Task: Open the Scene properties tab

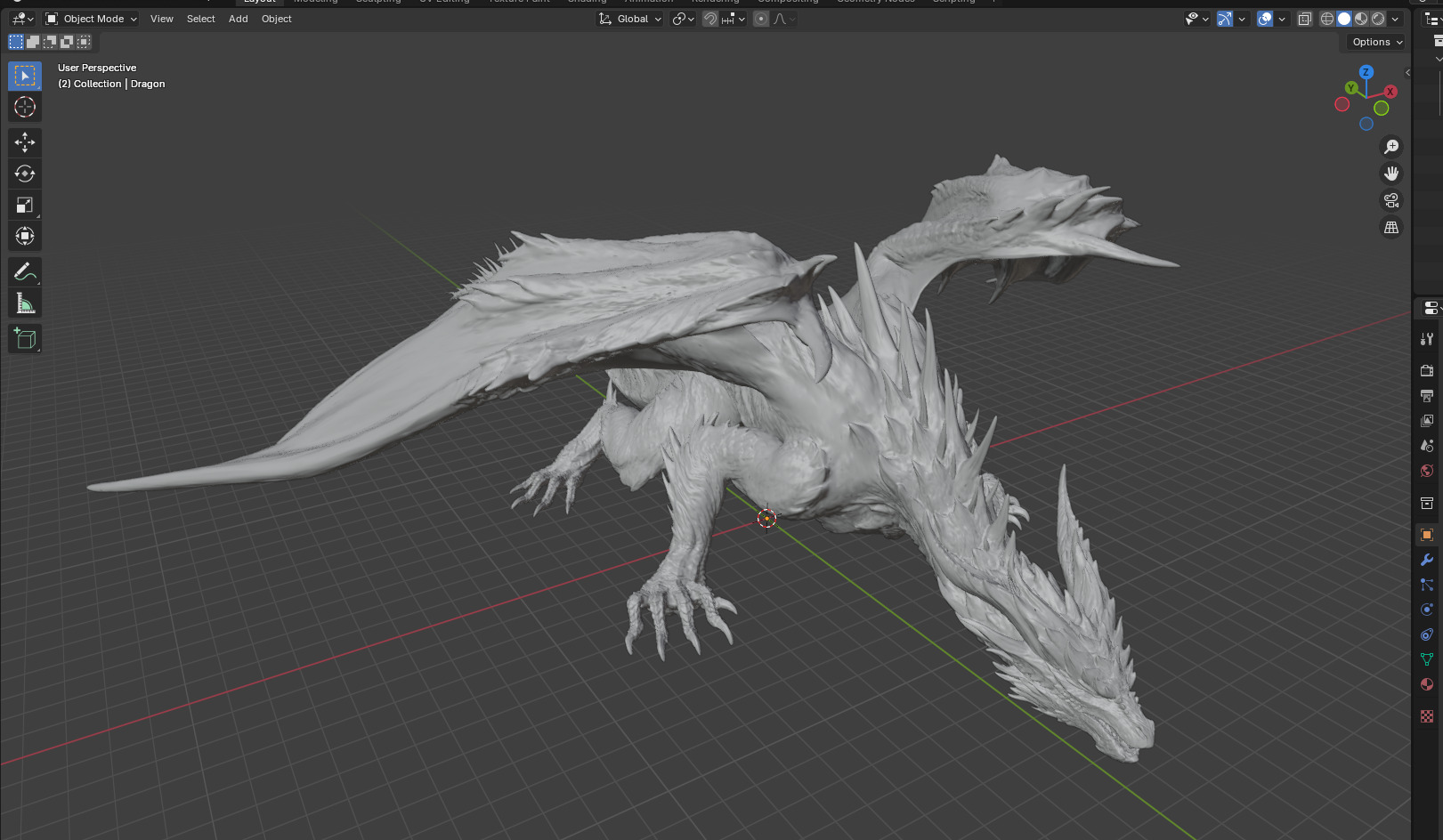Action: [1427, 445]
